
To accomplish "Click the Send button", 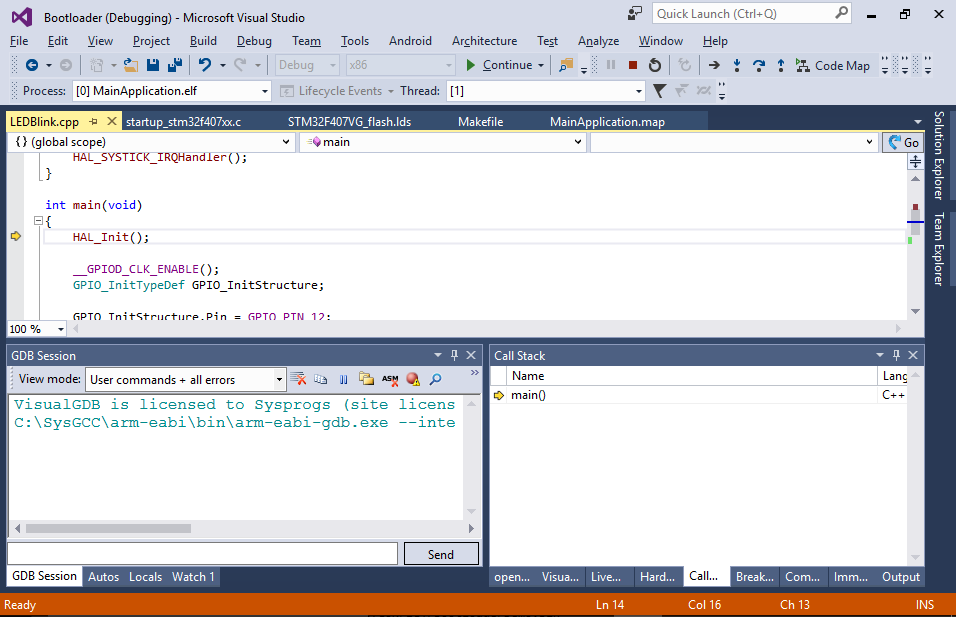I will pos(441,554).
